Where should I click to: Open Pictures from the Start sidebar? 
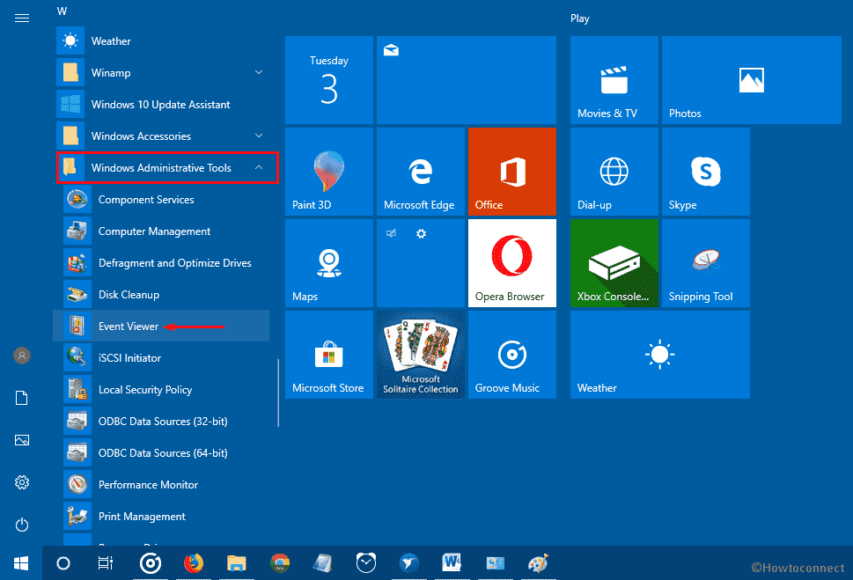pos(22,440)
